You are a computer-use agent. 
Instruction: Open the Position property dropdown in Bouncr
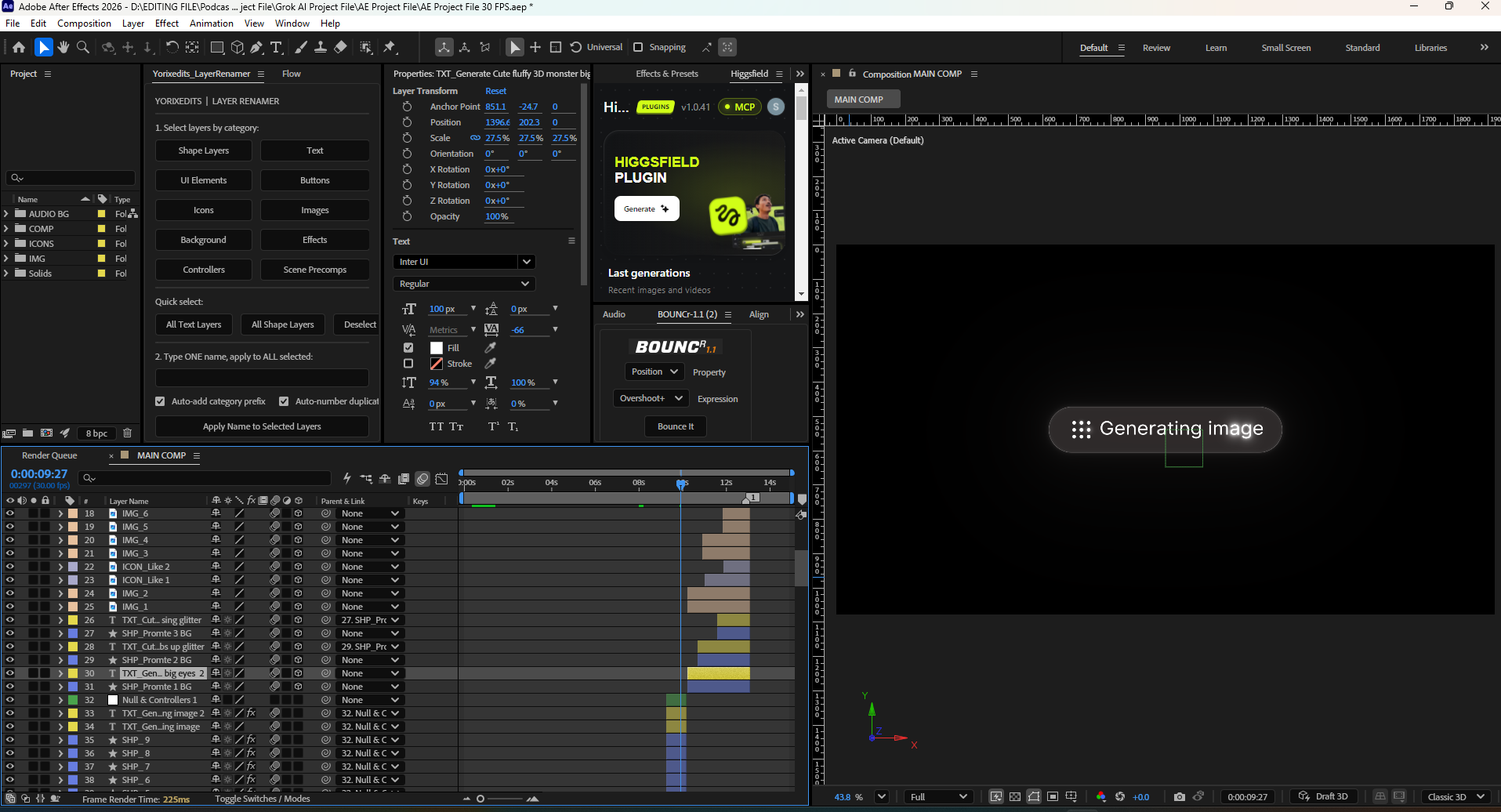pos(654,372)
